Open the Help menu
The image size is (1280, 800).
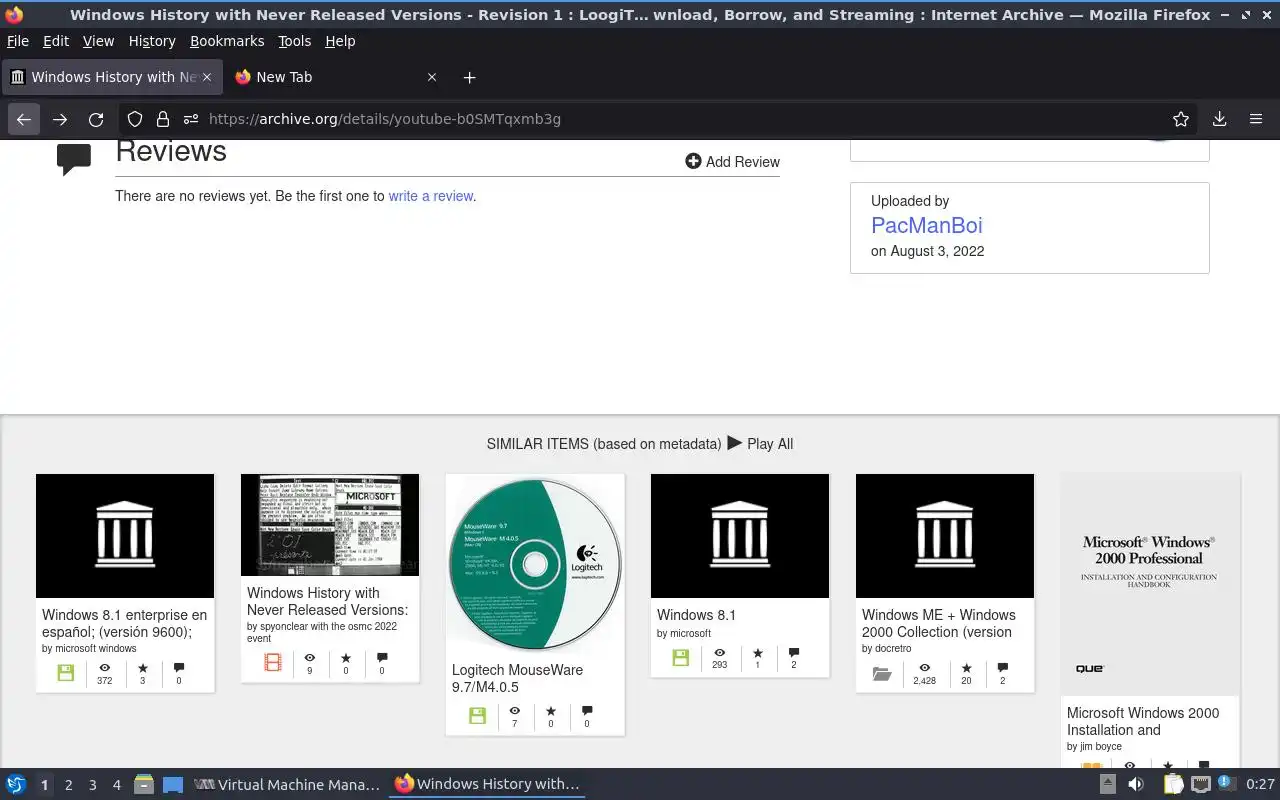click(x=340, y=41)
